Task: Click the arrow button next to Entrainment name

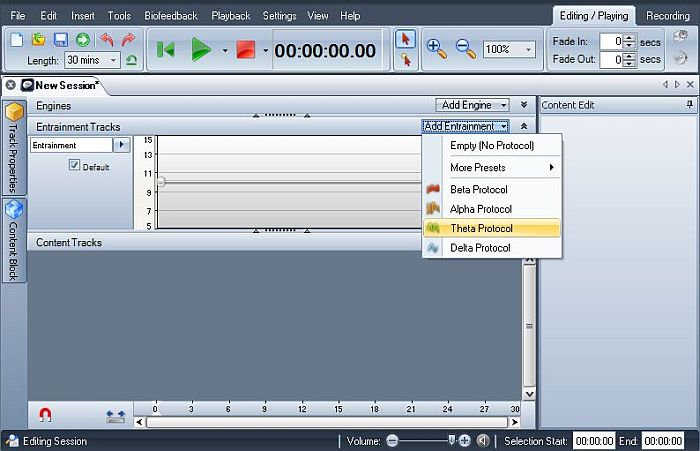Action: [121, 145]
